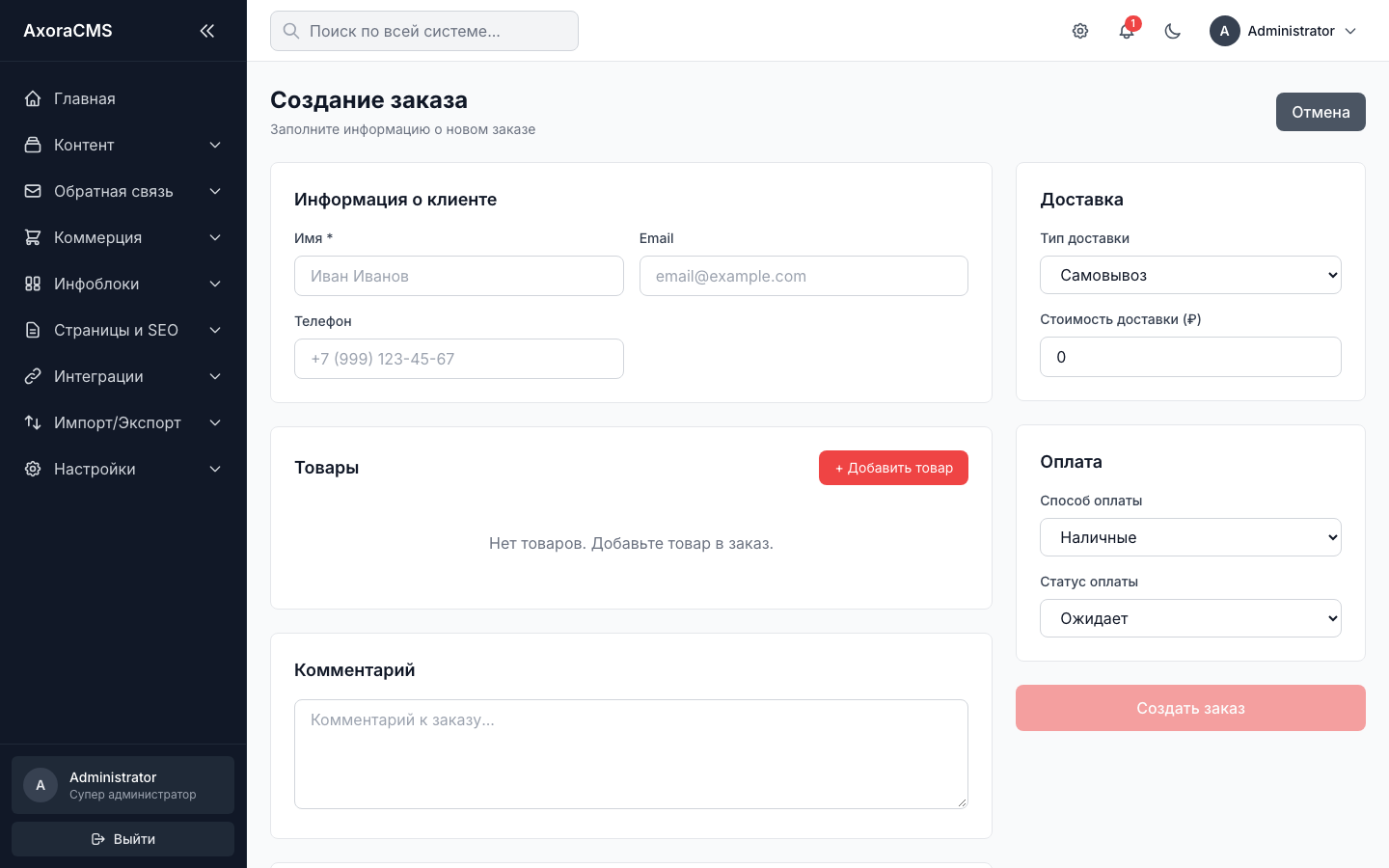1389x868 pixels.
Task: Click the Импорт/Экспорт arrows icon
Action: coord(33,422)
